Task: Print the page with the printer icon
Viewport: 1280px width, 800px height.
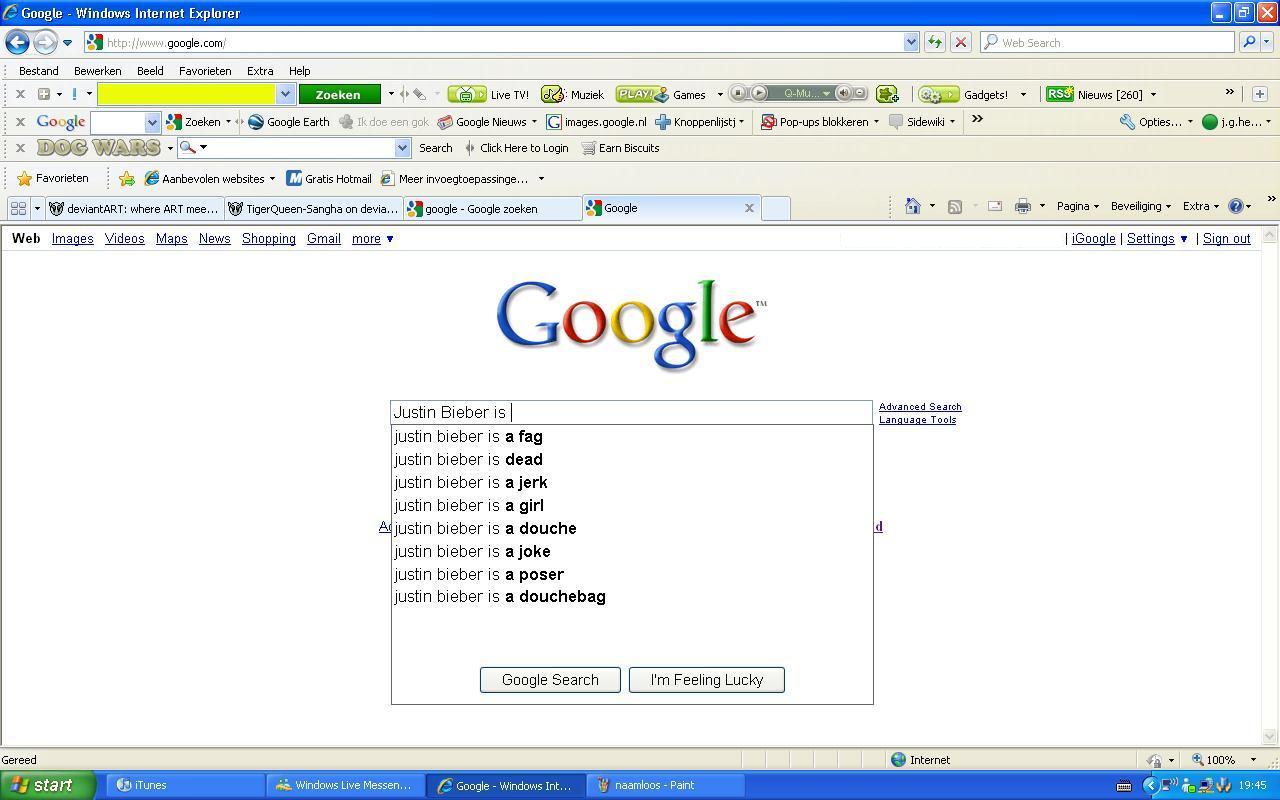Action: coord(1022,206)
